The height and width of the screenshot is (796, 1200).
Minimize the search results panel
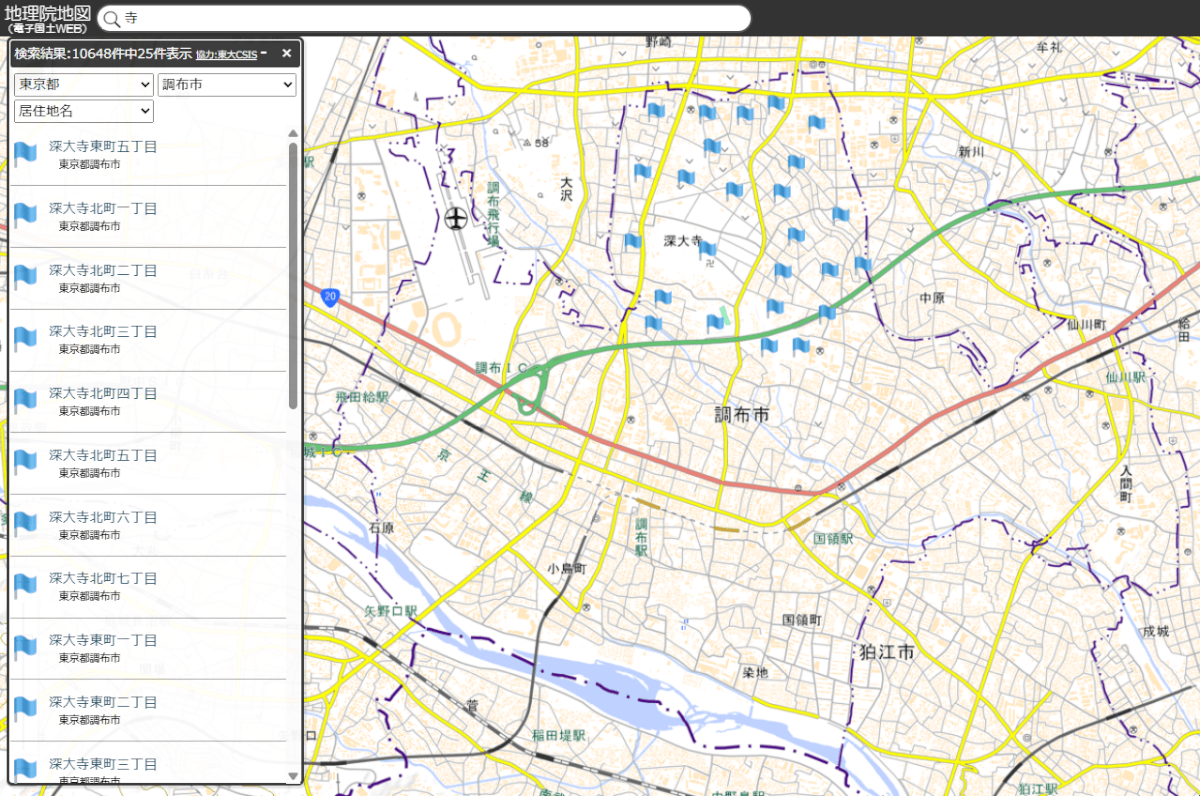[x=264, y=53]
